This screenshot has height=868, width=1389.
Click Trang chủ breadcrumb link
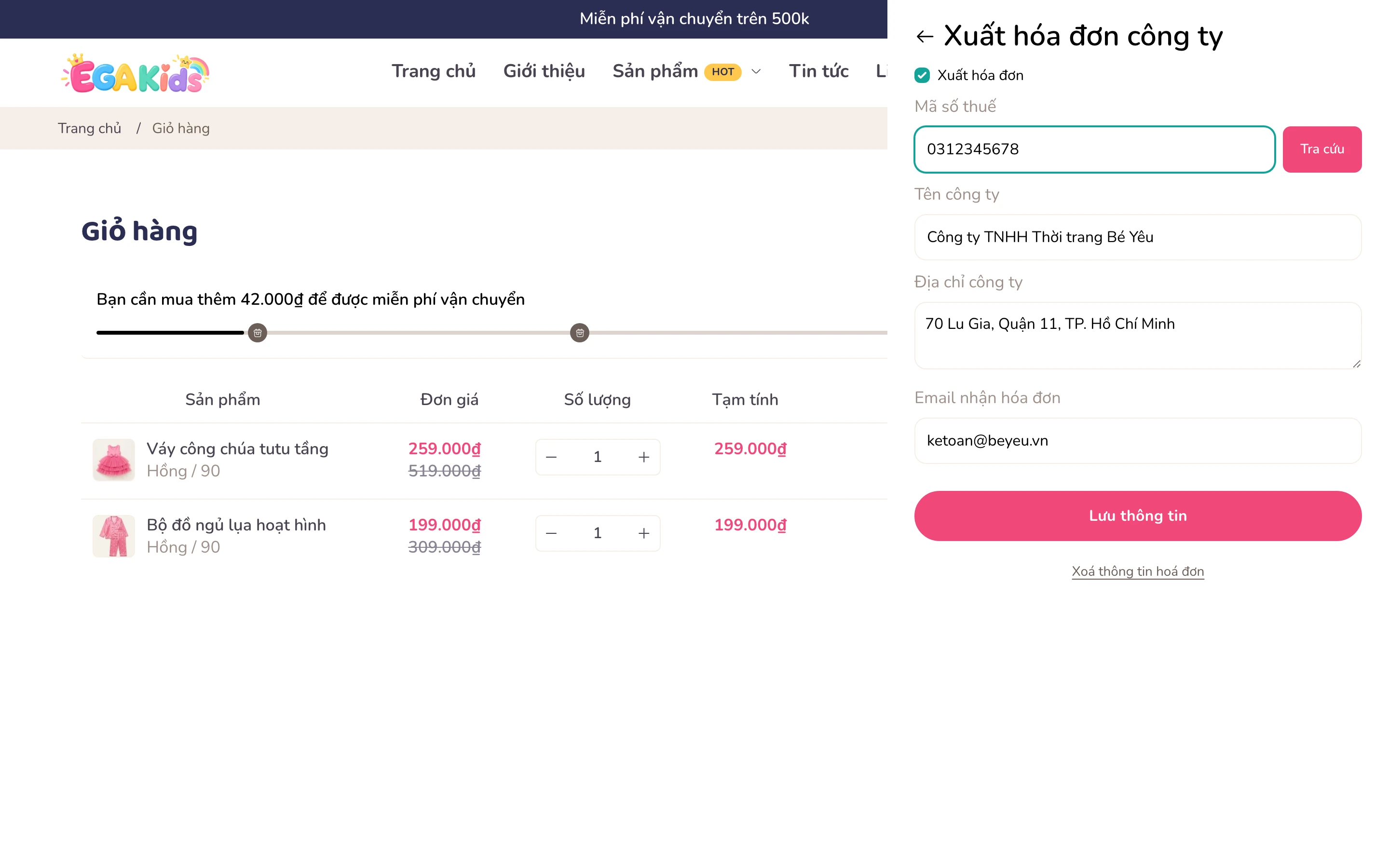[90, 128]
